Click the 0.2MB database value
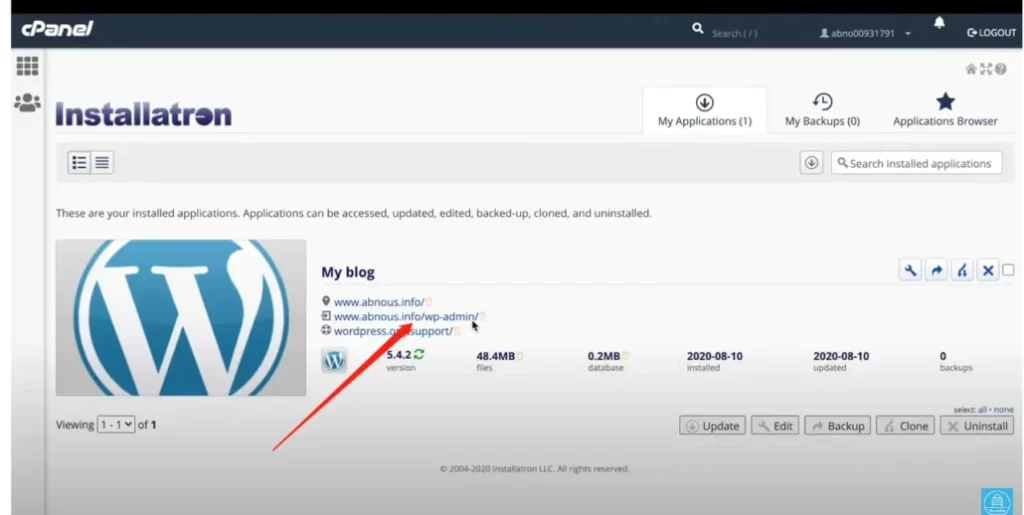 [603, 356]
